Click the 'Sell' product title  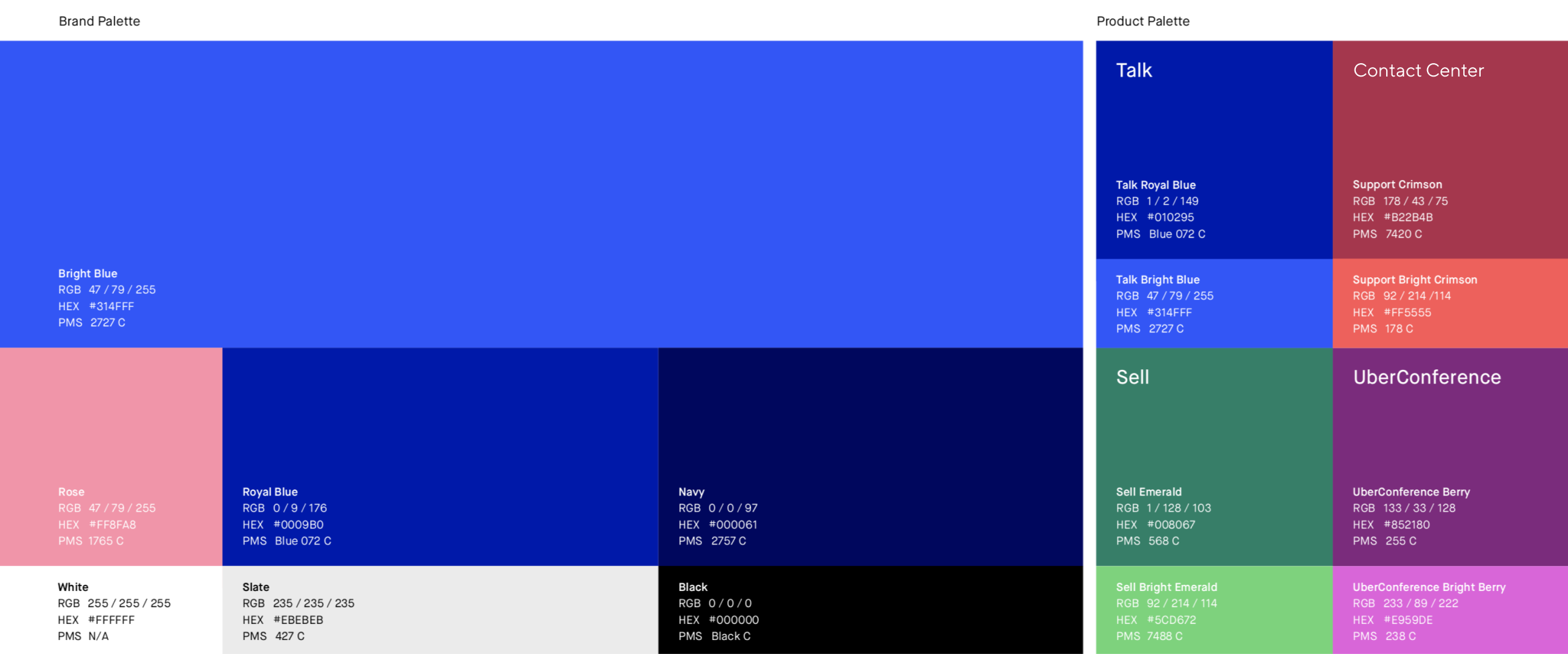1132,377
